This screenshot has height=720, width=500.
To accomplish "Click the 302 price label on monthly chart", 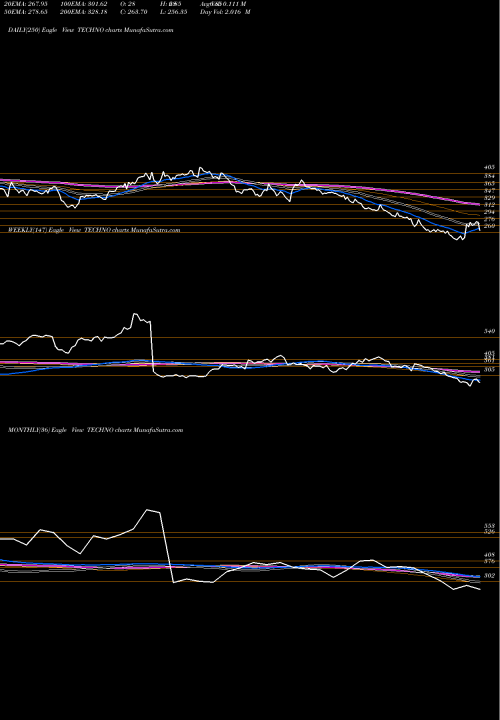I will [489, 575].
